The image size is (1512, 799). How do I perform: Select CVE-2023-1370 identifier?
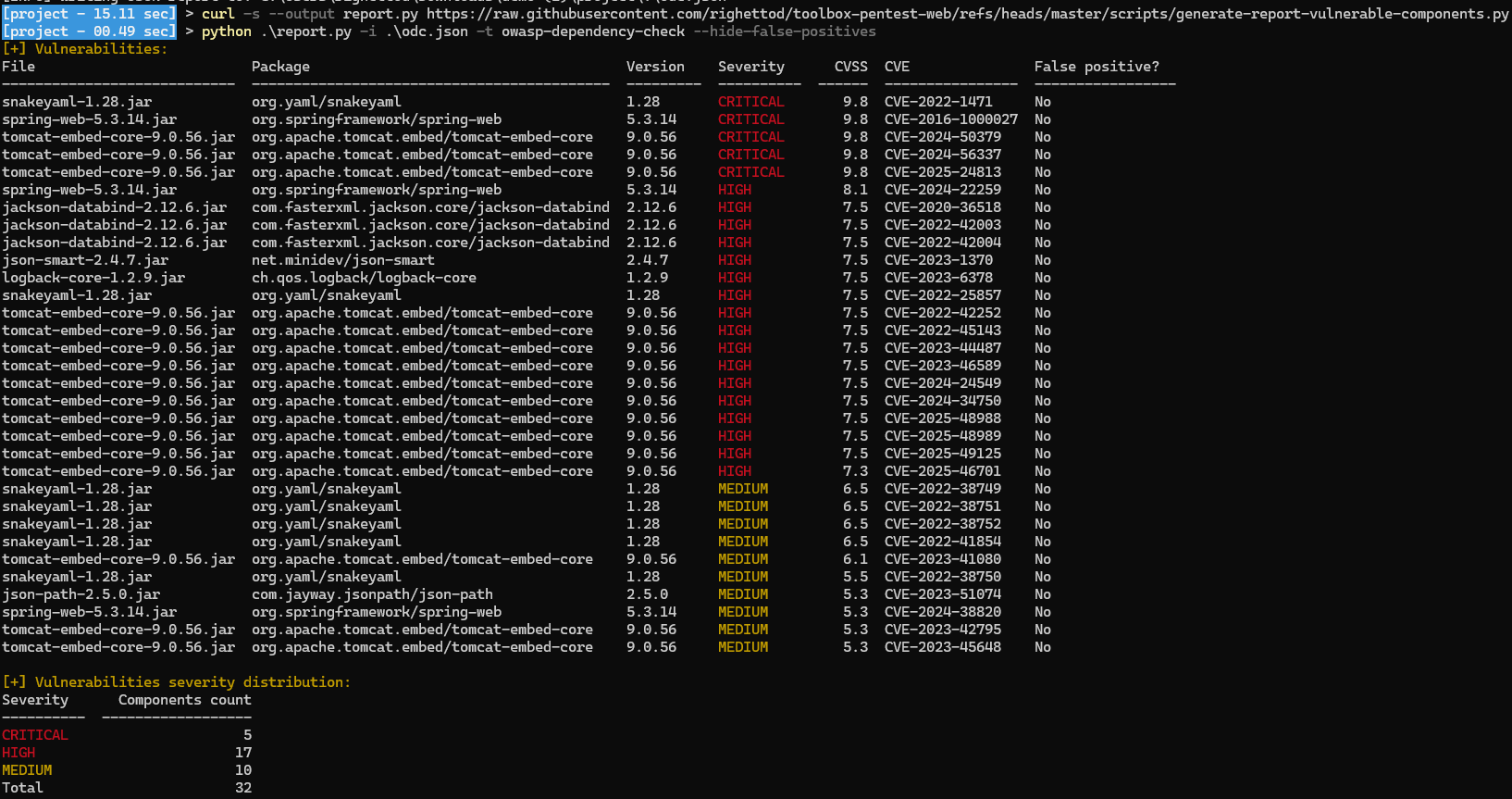(x=938, y=260)
